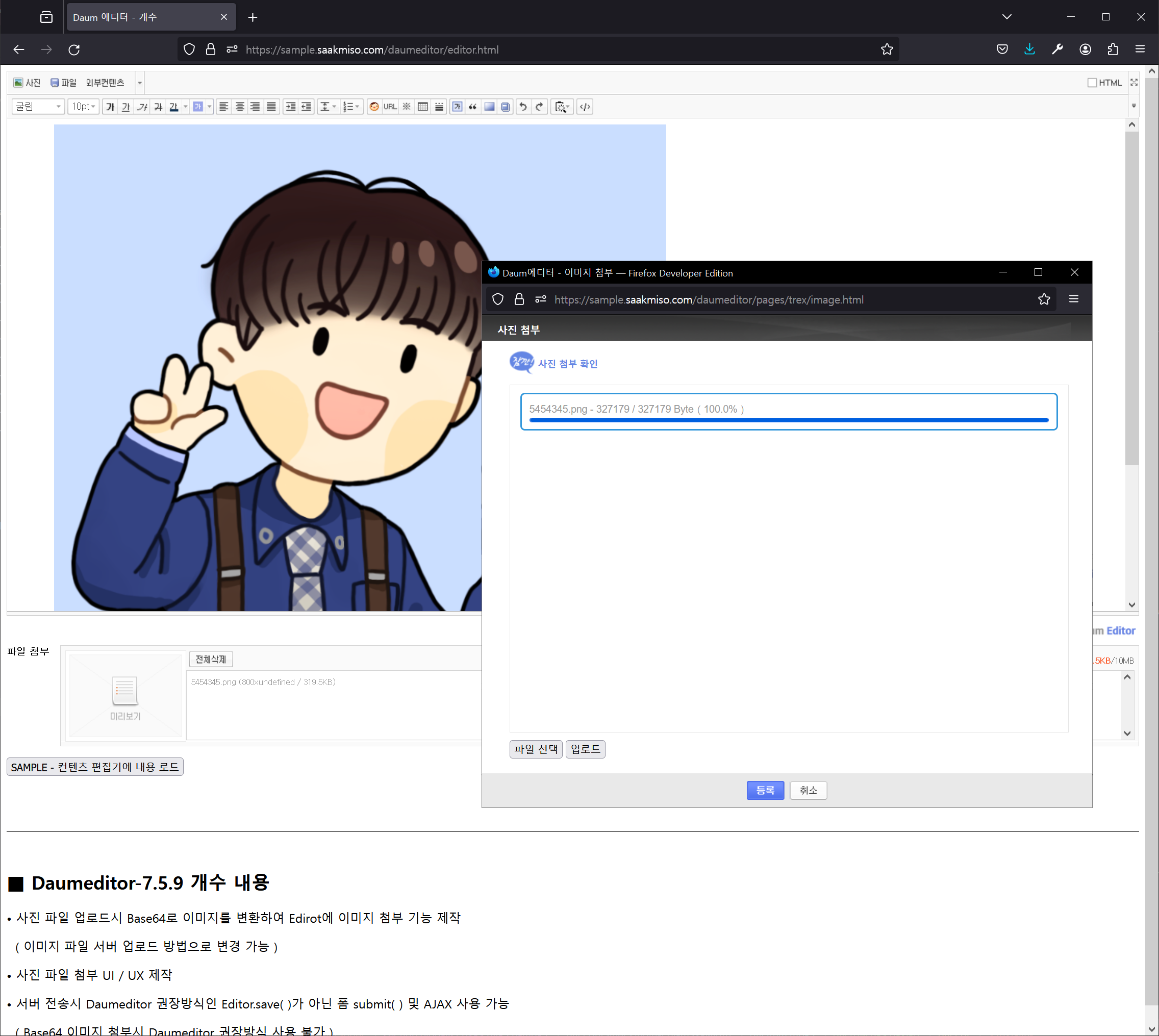This screenshot has height=1036, width=1159.
Task: Click the font color swatch button
Action: tap(173, 107)
